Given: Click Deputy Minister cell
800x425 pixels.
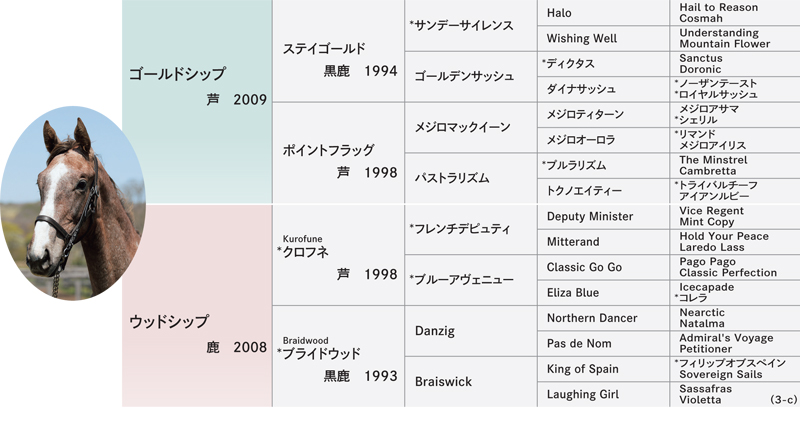Looking at the screenshot, I should click(603, 217).
